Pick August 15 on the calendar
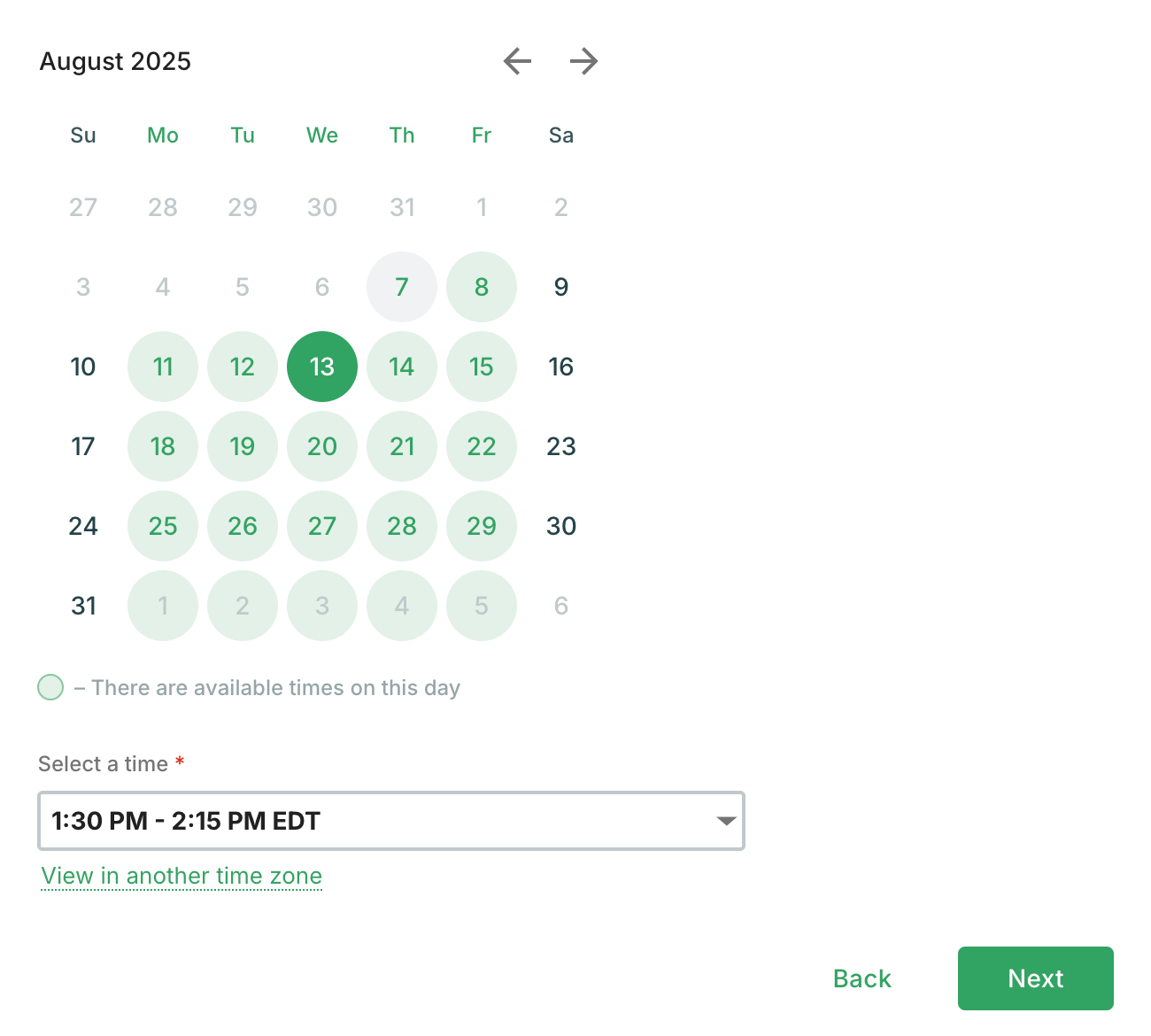This screenshot has width=1151, height=1036. point(482,367)
